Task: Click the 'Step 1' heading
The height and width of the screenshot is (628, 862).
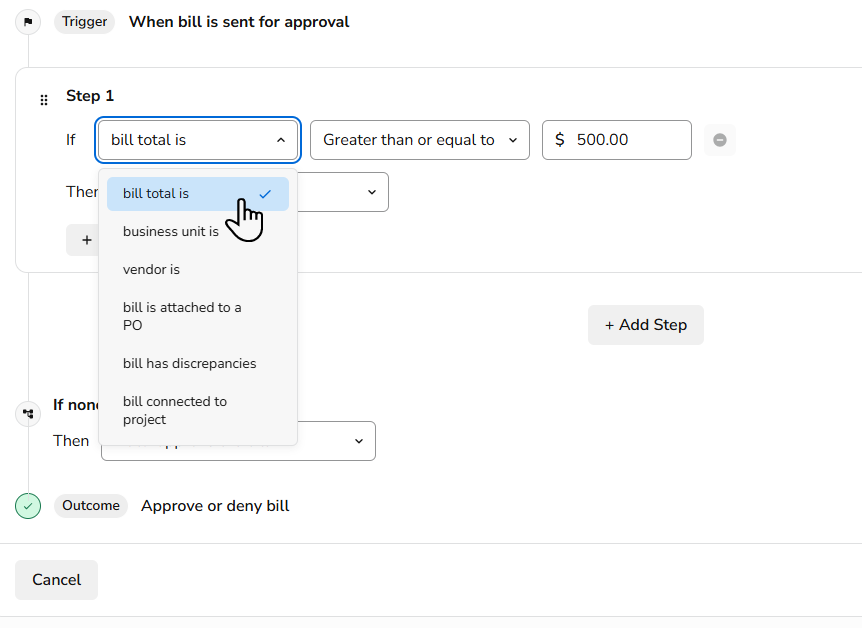Action: tap(90, 96)
